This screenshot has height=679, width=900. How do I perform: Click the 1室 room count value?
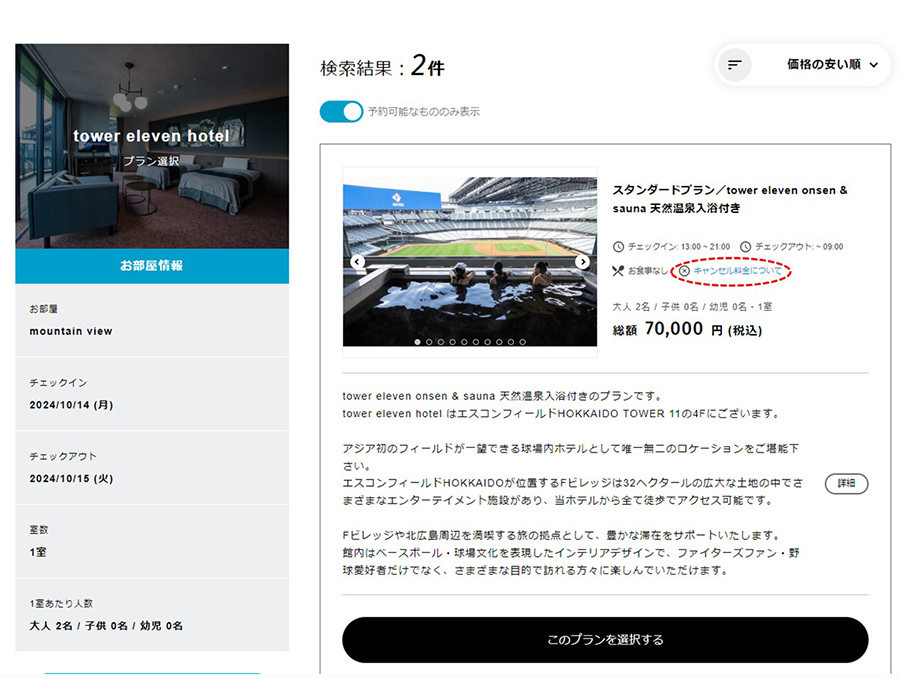coord(38,552)
